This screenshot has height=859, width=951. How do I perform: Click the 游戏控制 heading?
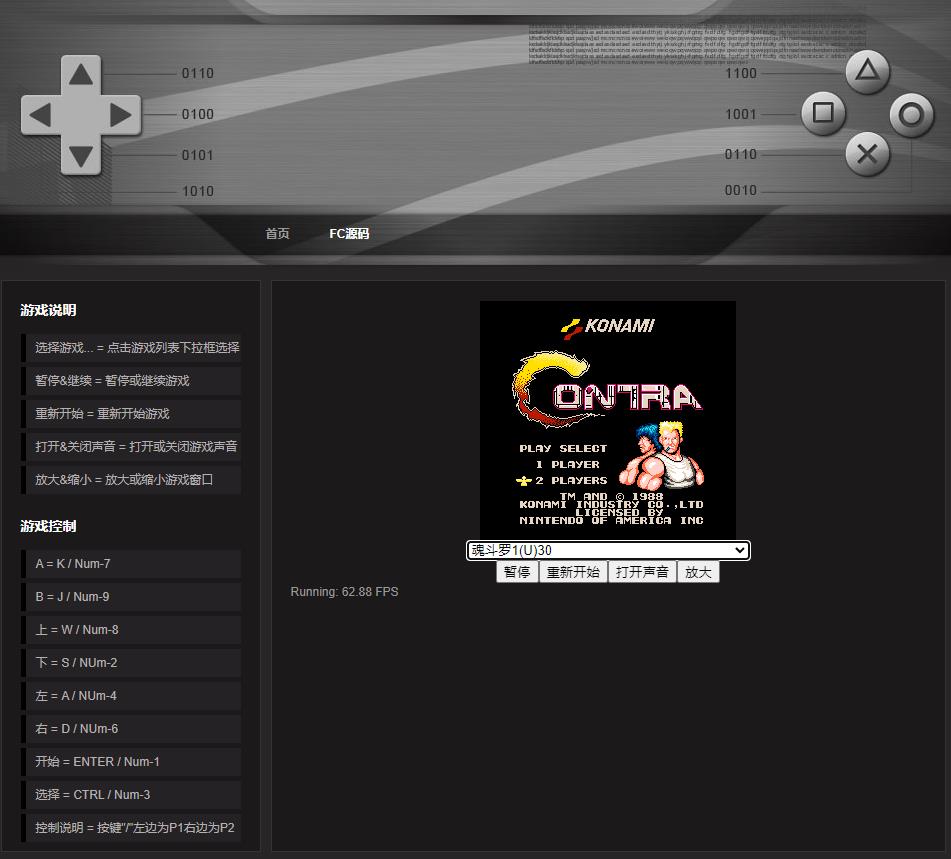(49, 526)
